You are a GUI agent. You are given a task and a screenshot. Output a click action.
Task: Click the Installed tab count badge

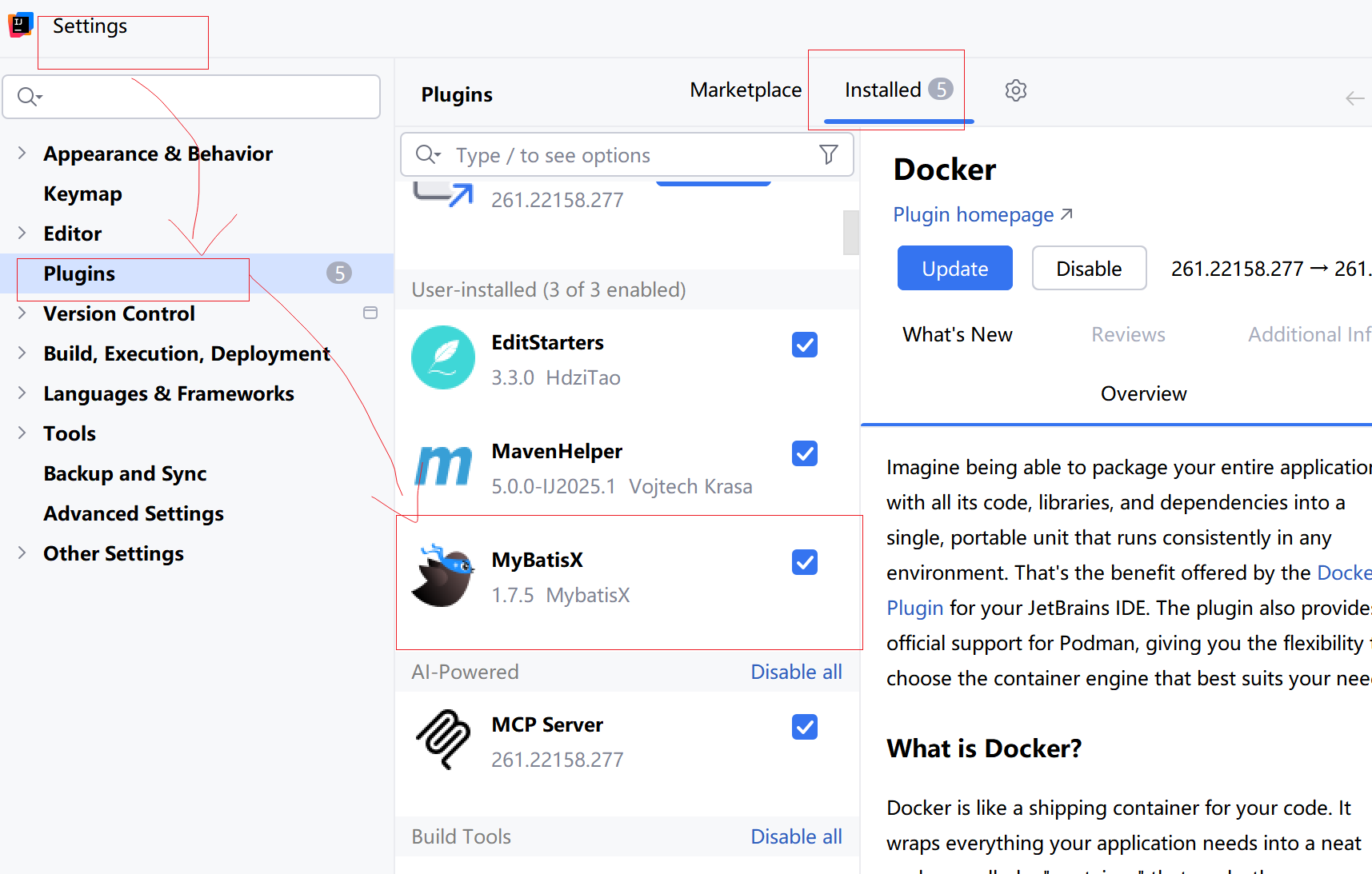point(941,89)
